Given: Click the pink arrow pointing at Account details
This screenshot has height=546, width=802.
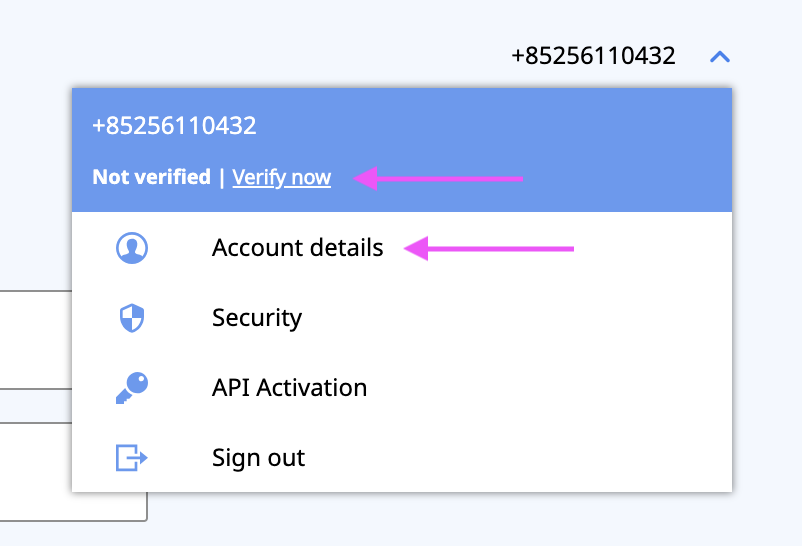Looking at the screenshot, I should (x=488, y=248).
